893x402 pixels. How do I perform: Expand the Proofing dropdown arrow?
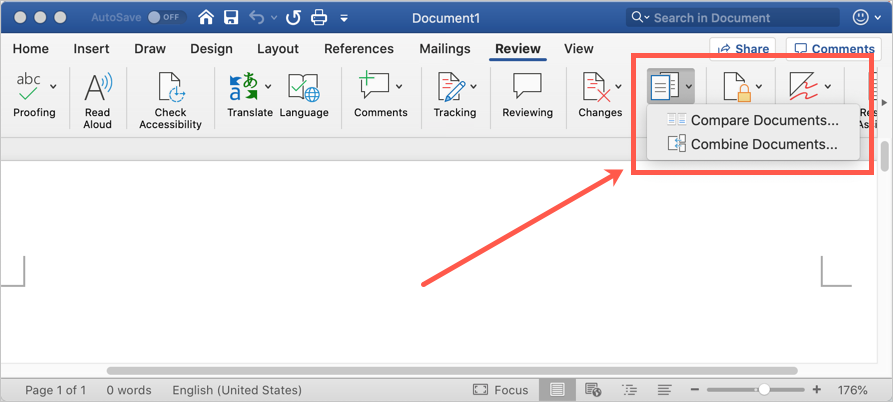pos(53,87)
